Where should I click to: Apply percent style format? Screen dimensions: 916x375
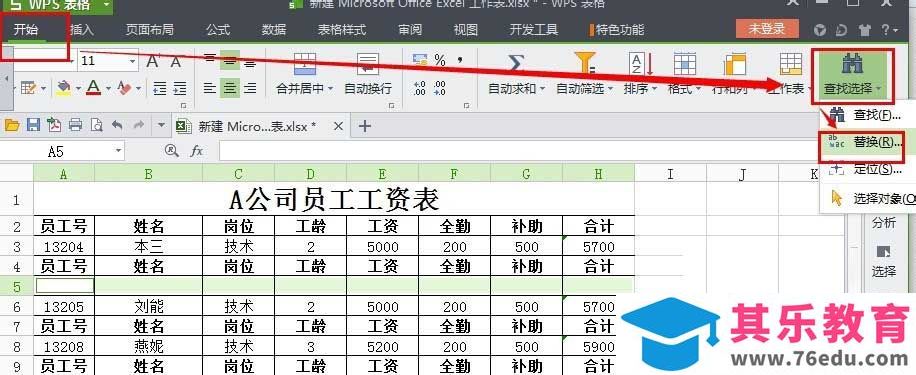440,60
